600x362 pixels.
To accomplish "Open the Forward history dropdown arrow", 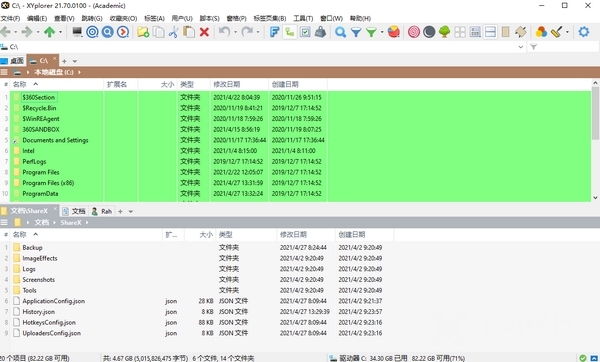I will pos(38,32).
